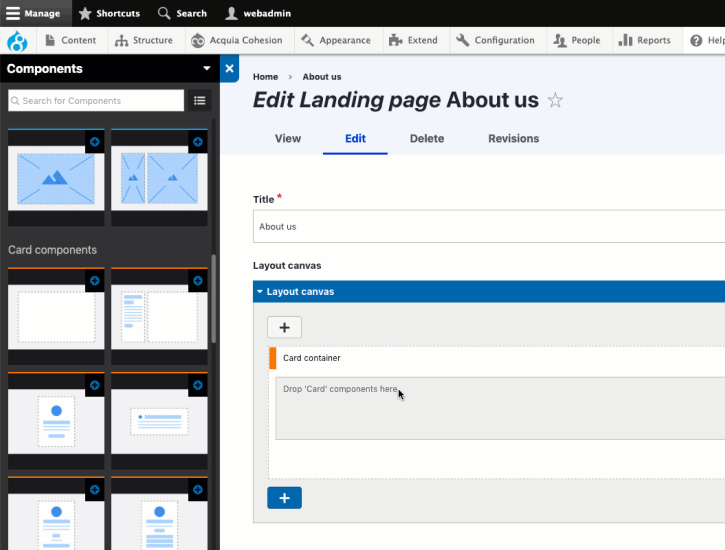
Task: Click the Home breadcrumb link
Action: [x=265, y=77]
